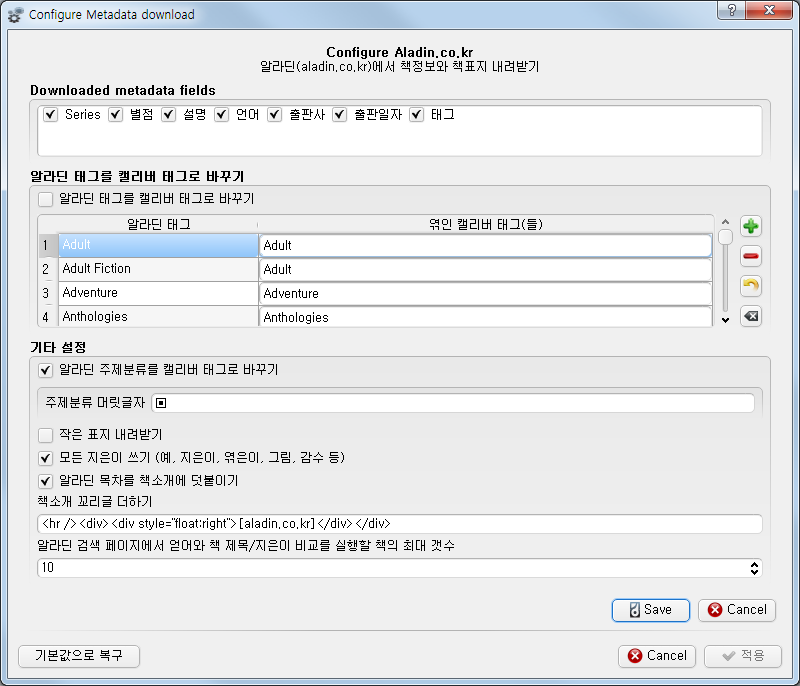The image size is (800, 686).
Task: Uncheck the 설명 description checkbox
Action: pyautogui.click(x=168, y=115)
